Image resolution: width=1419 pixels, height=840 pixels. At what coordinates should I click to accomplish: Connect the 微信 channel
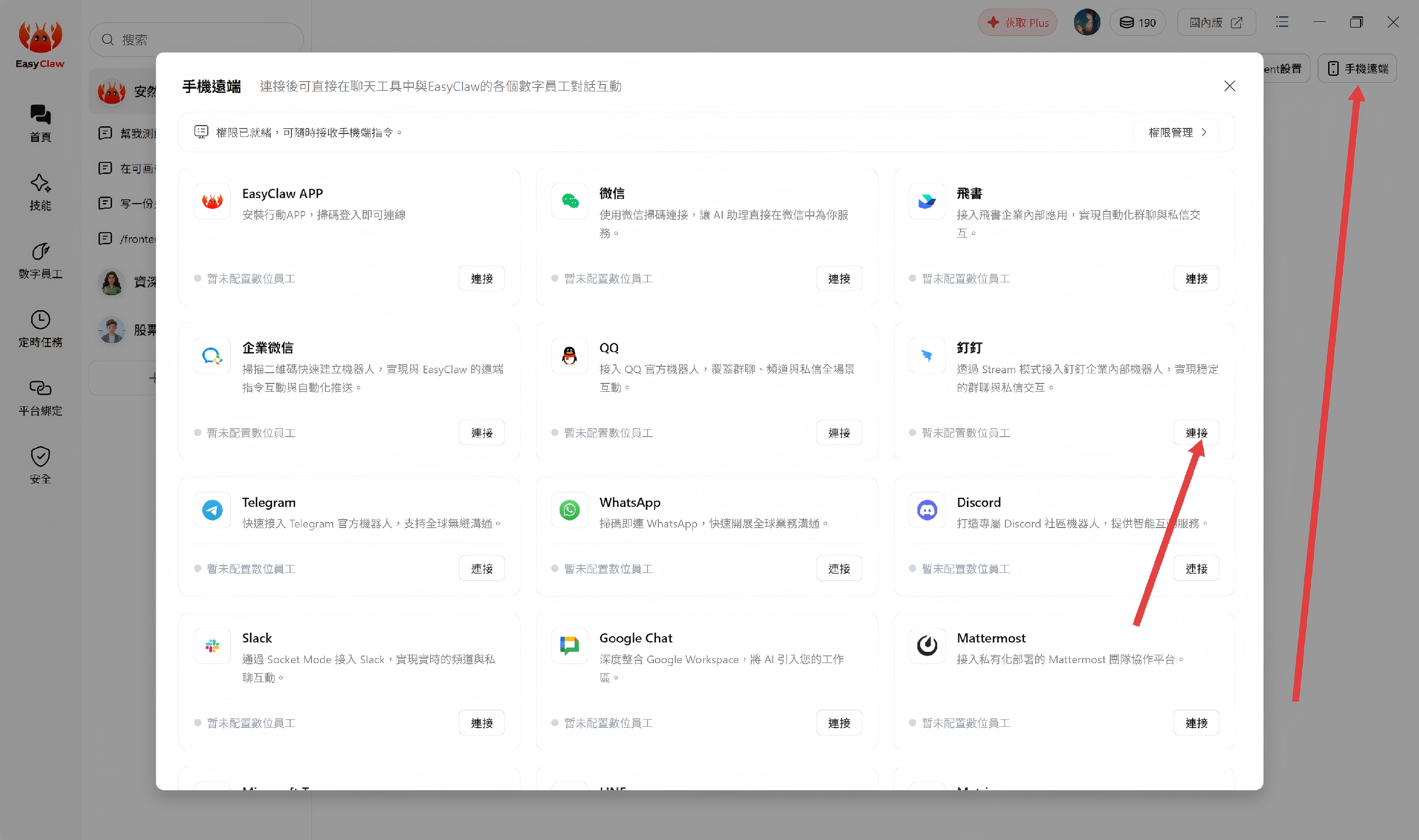pyautogui.click(x=839, y=279)
